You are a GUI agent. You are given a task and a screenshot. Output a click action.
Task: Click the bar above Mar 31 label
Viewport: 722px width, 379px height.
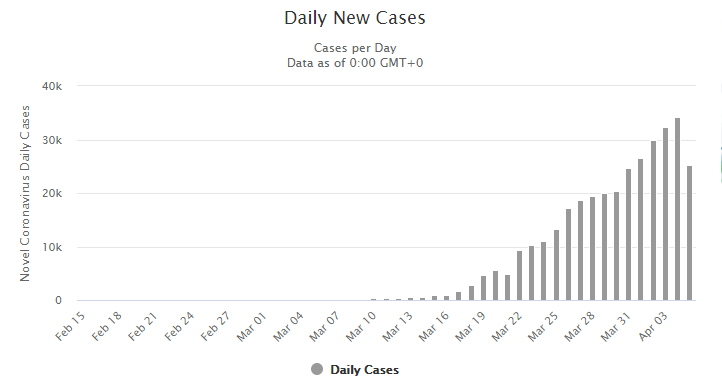[629, 234]
